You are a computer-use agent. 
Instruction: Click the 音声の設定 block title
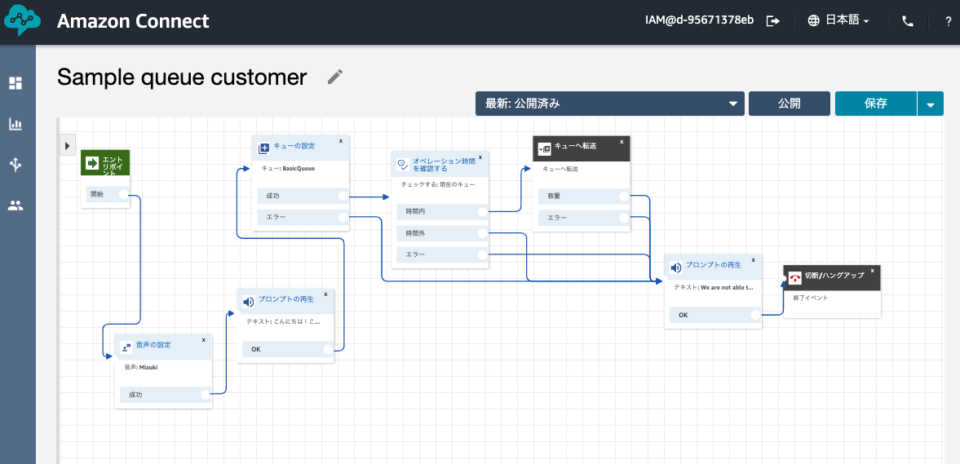click(x=153, y=345)
